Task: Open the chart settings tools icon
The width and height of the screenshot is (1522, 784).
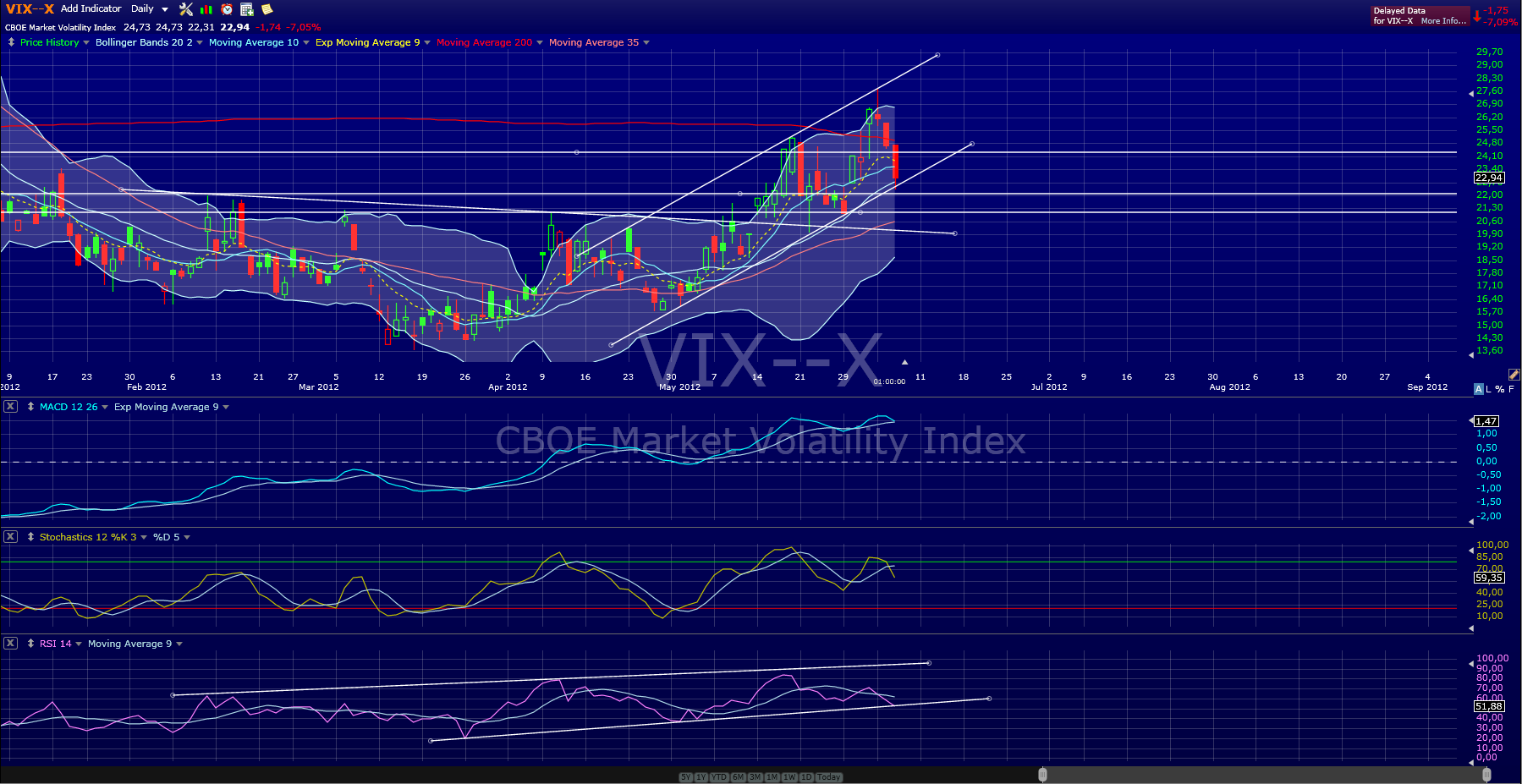Action: click(186, 9)
